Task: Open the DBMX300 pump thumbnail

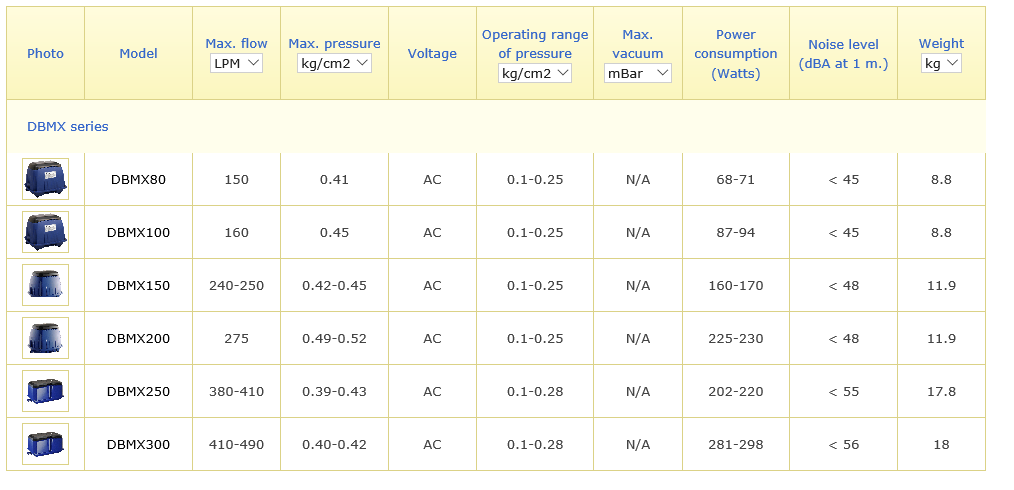Action: point(45,444)
